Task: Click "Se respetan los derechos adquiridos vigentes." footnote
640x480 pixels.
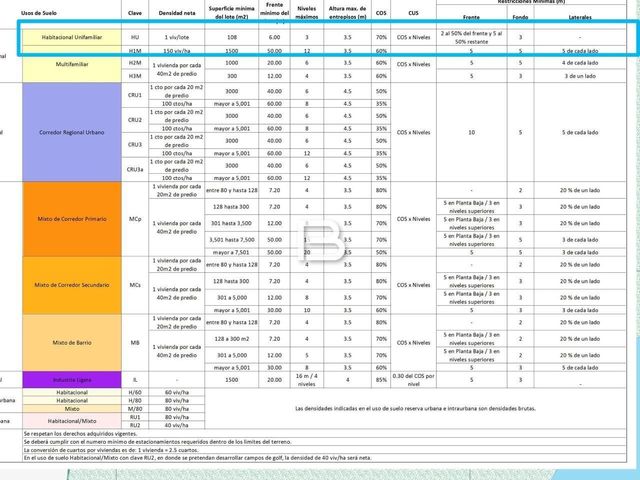Action: [80, 433]
